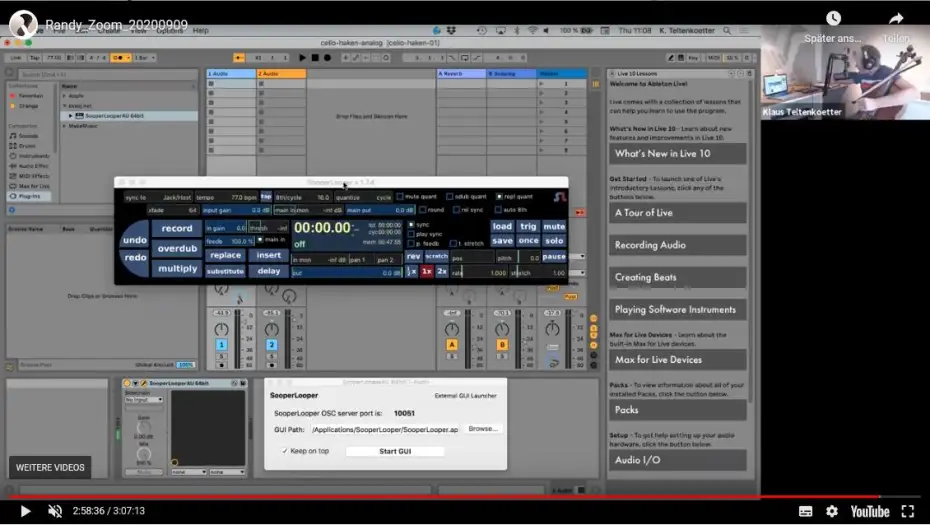Click replace in the SooperLooper window
Image resolution: width=930 pixels, height=525 pixels.
225,255
